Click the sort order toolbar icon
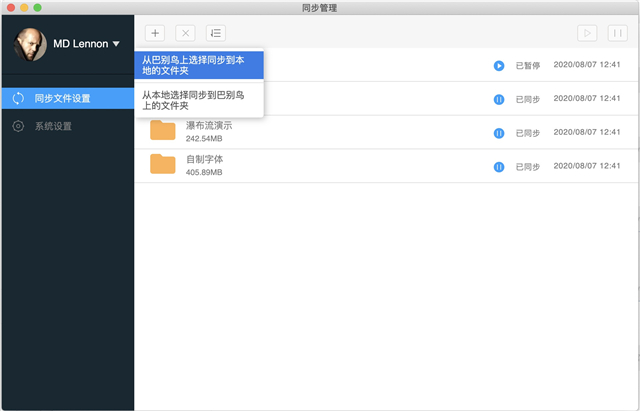The height and width of the screenshot is (411, 640). 215,33
